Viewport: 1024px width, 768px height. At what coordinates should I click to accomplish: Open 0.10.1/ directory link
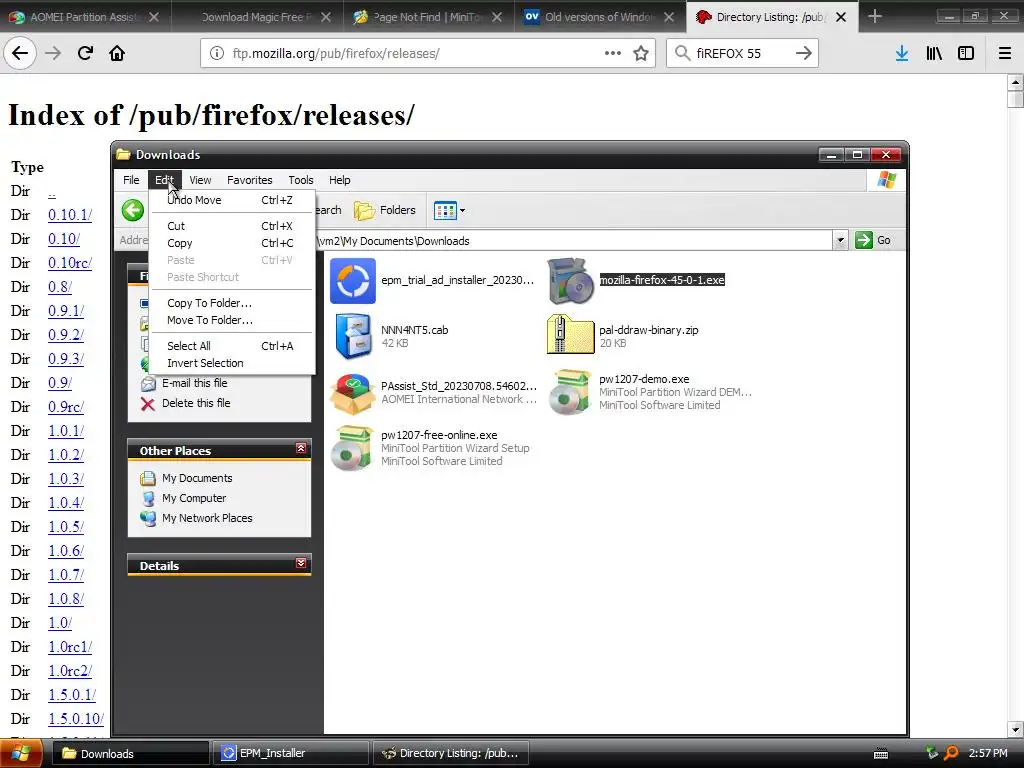click(70, 215)
